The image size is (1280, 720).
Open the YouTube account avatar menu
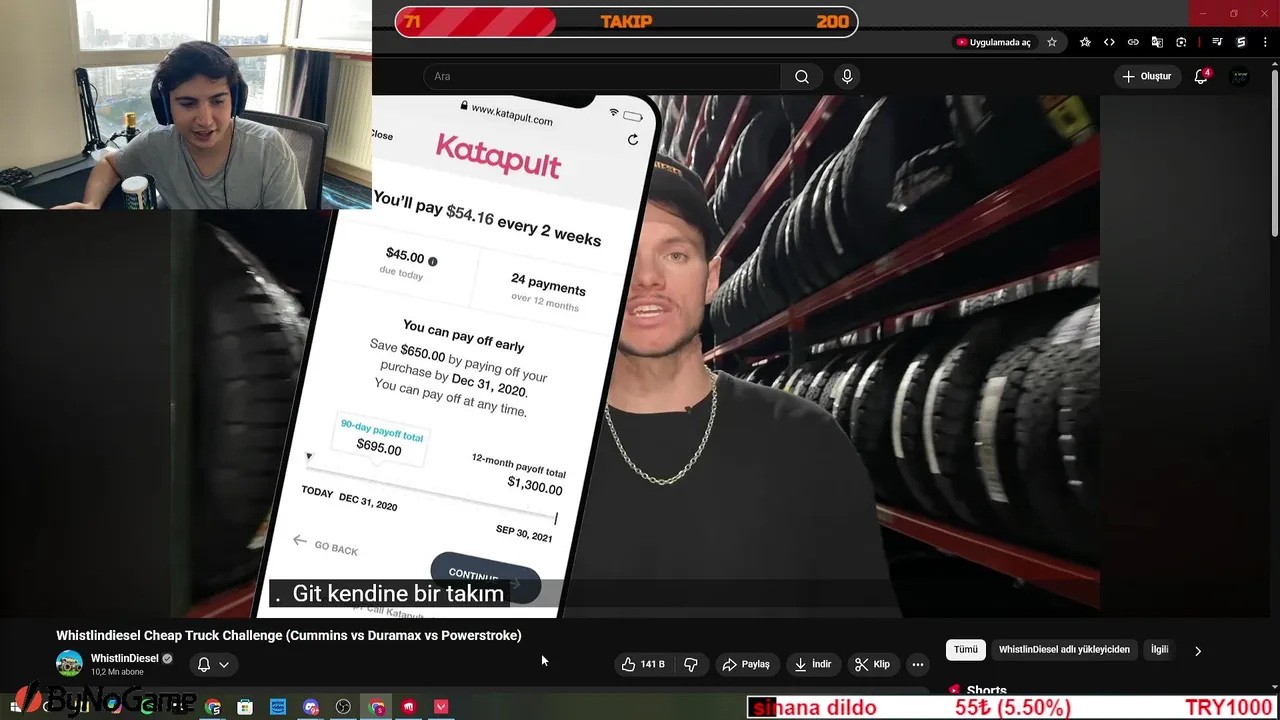[1239, 77]
